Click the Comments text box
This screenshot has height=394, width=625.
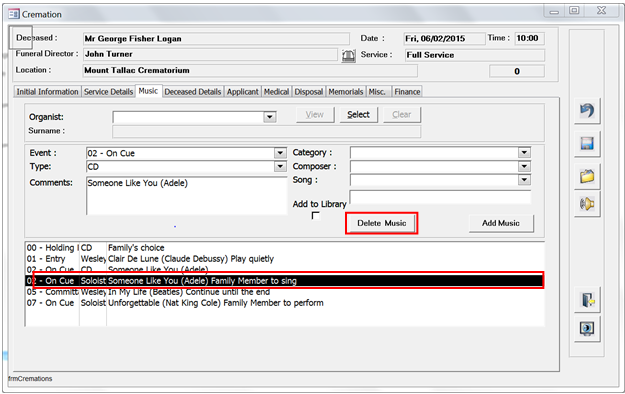[187, 196]
